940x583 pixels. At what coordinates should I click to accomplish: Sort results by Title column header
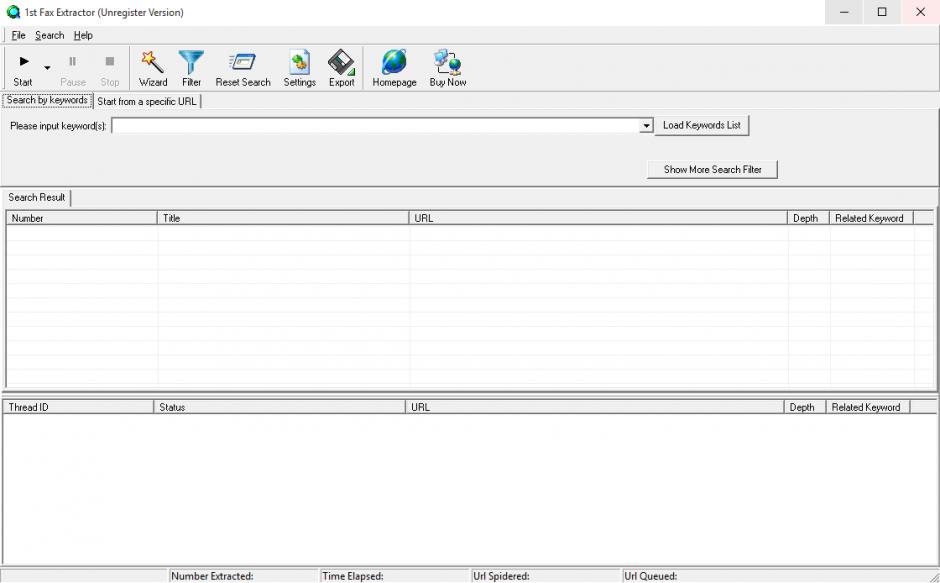tap(283, 218)
